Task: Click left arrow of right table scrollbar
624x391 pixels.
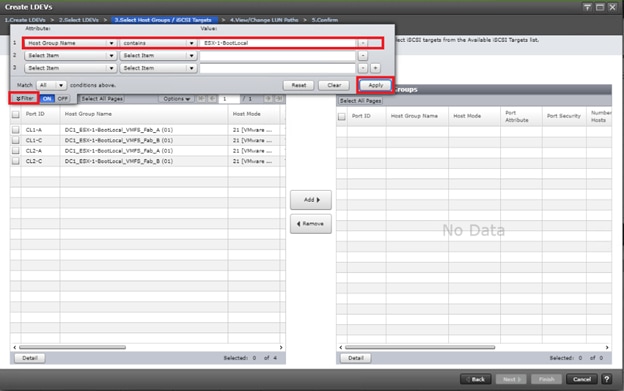Action: click(341, 347)
